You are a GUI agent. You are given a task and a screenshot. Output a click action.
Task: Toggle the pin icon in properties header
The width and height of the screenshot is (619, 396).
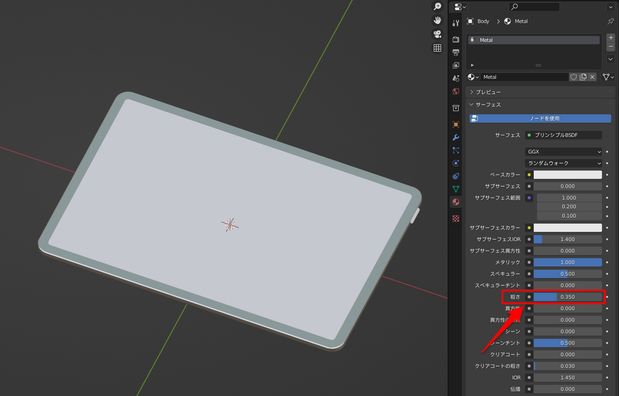coord(610,21)
